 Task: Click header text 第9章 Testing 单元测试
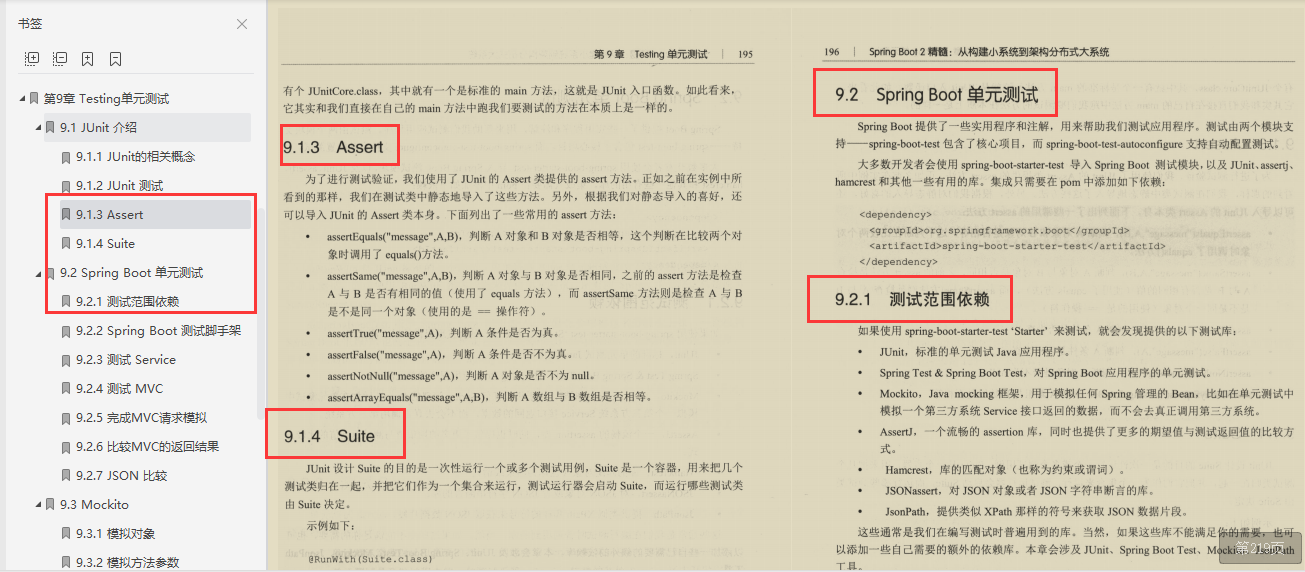click(650, 54)
